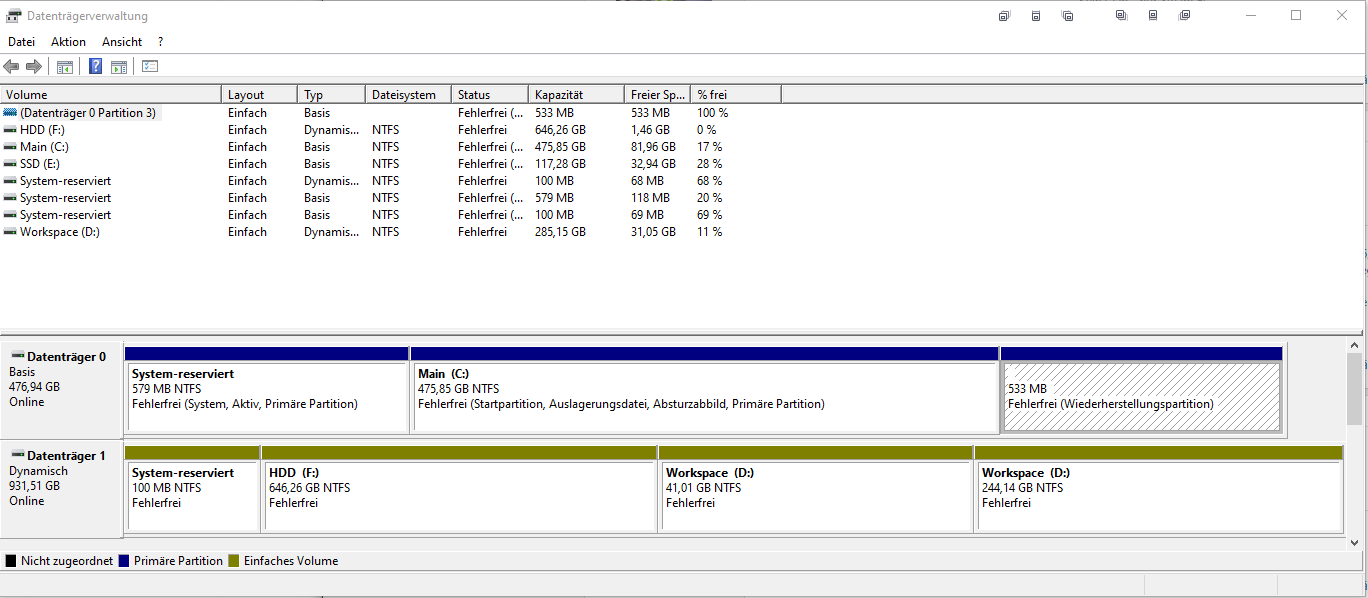Click the drive icon of HDD (F:) row
The width and height of the screenshot is (1368, 598).
10,130
